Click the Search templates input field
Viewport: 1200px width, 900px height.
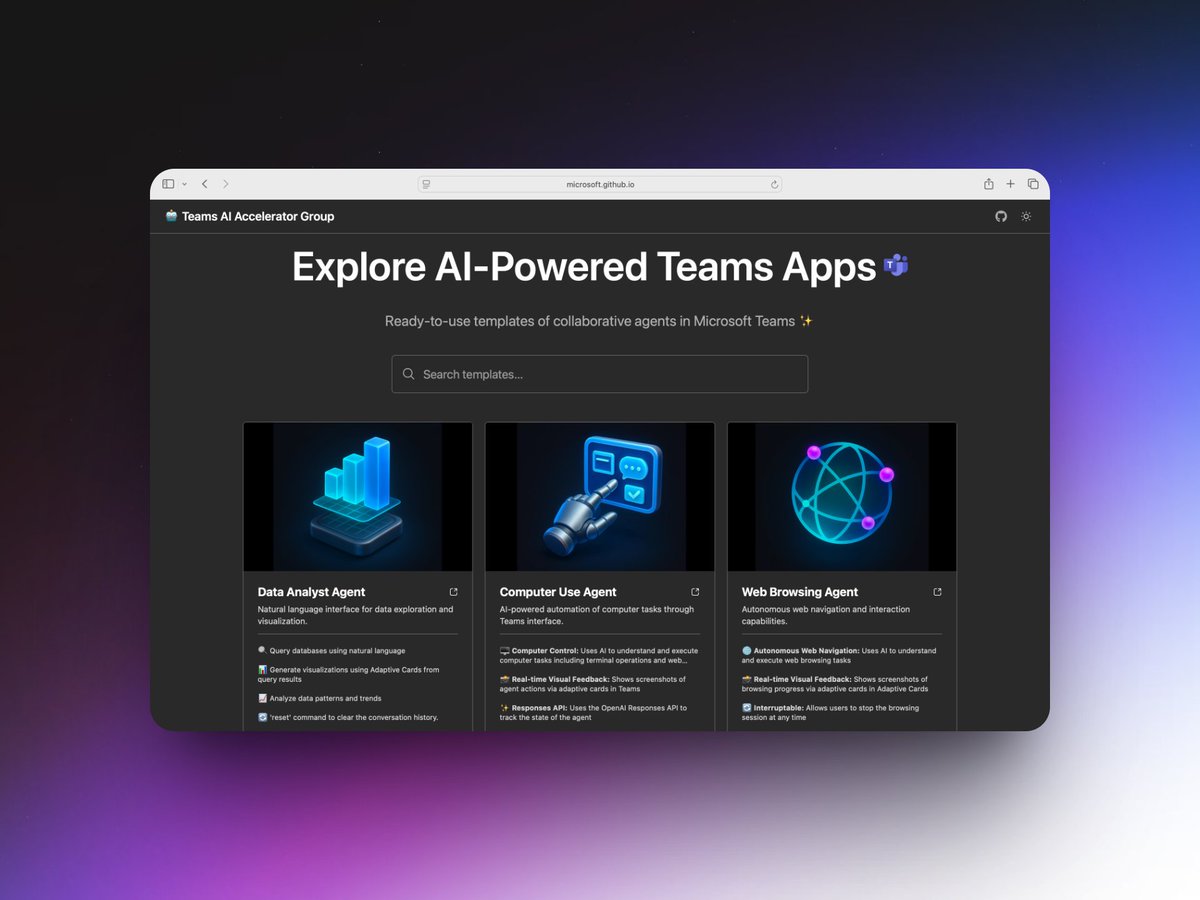pos(600,374)
